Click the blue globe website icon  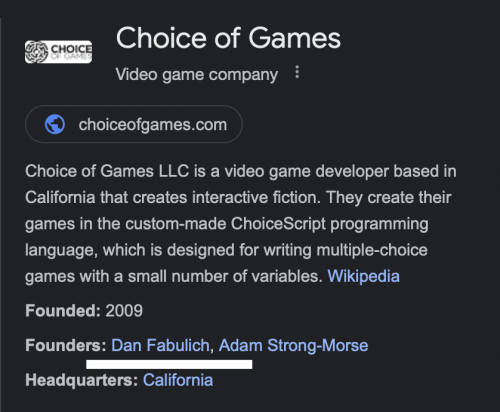pos(55,124)
